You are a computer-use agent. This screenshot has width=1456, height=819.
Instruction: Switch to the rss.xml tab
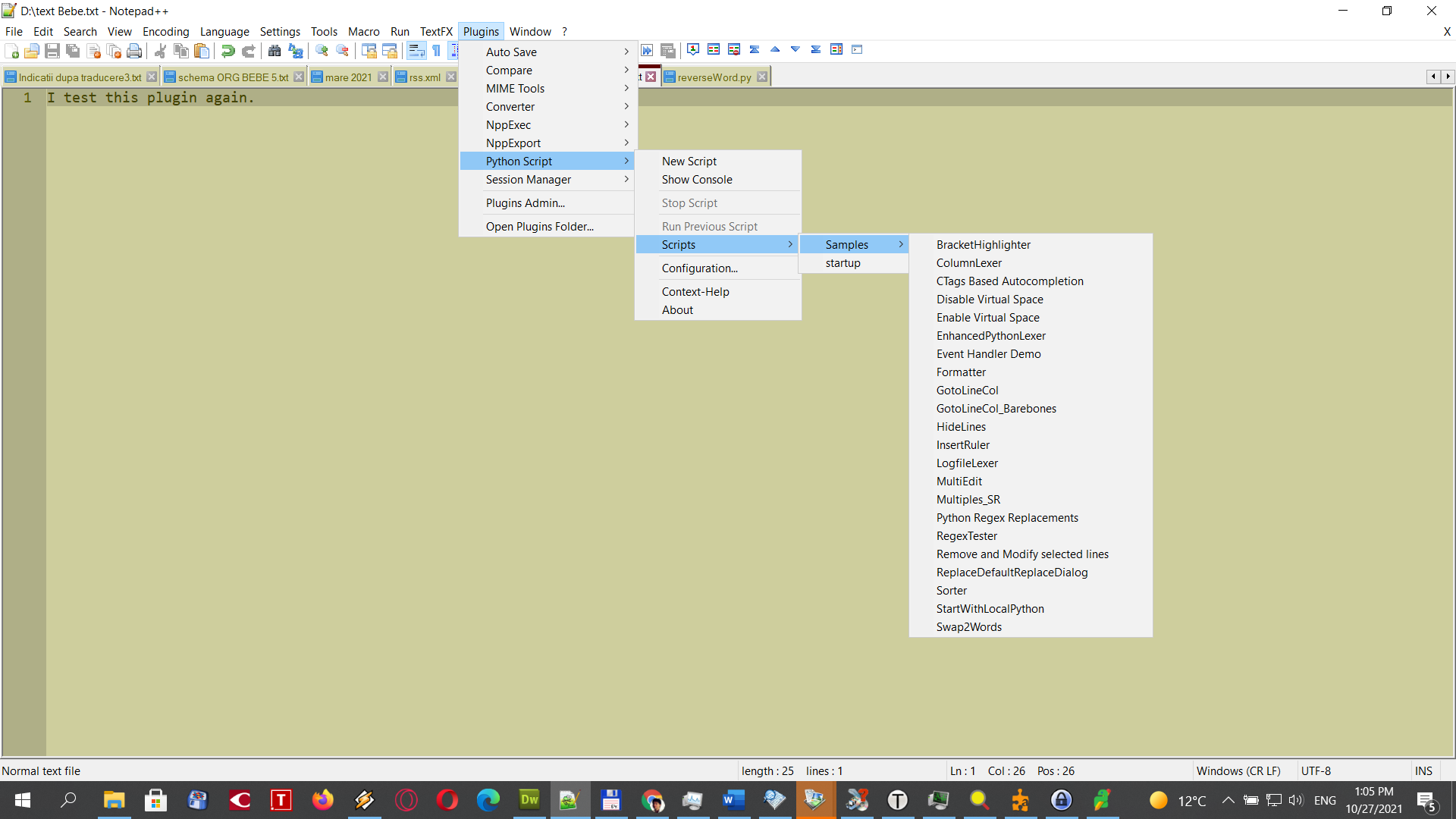(425, 77)
